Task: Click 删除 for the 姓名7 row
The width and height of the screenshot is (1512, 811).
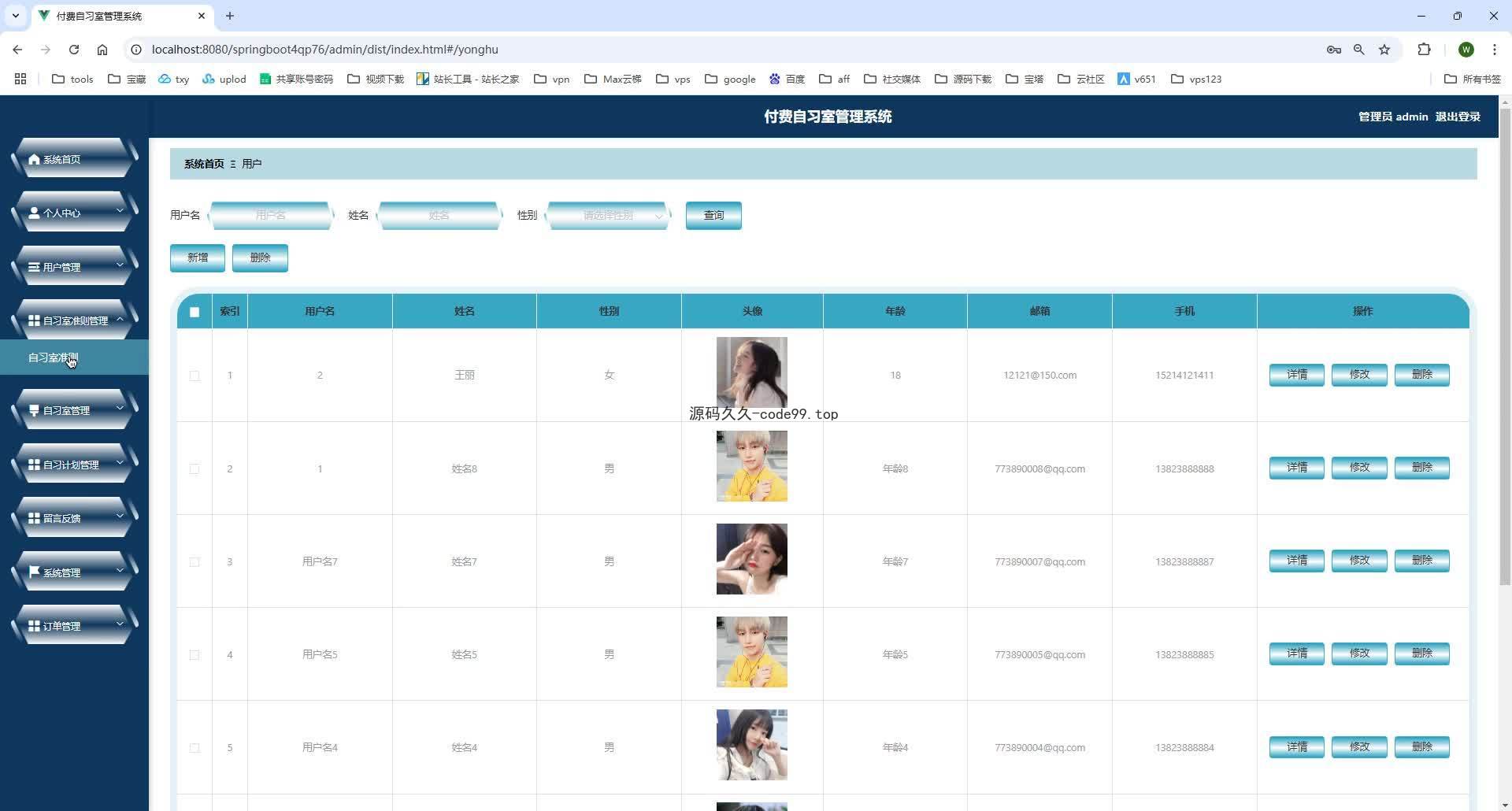Action: coord(1421,561)
